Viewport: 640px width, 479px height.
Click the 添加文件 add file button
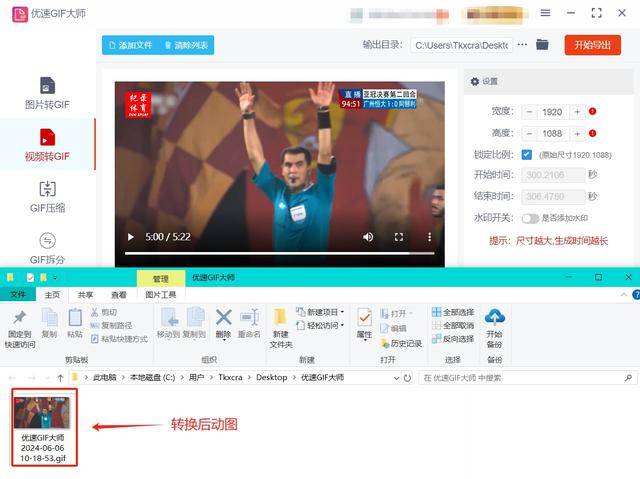128,45
